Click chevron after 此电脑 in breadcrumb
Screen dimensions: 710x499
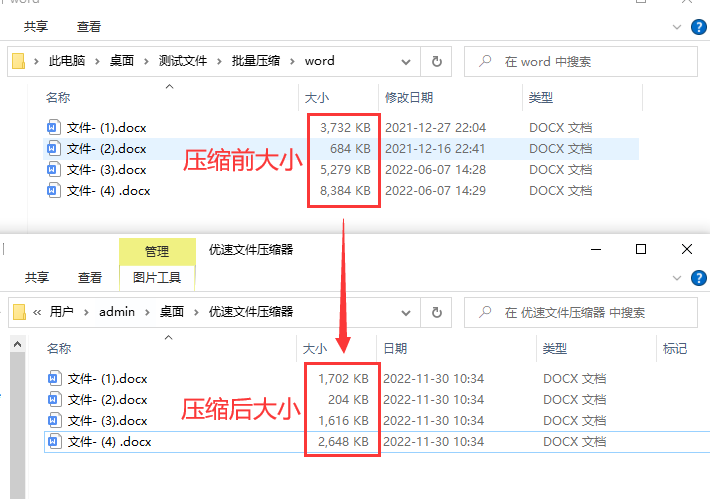(x=97, y=61)
